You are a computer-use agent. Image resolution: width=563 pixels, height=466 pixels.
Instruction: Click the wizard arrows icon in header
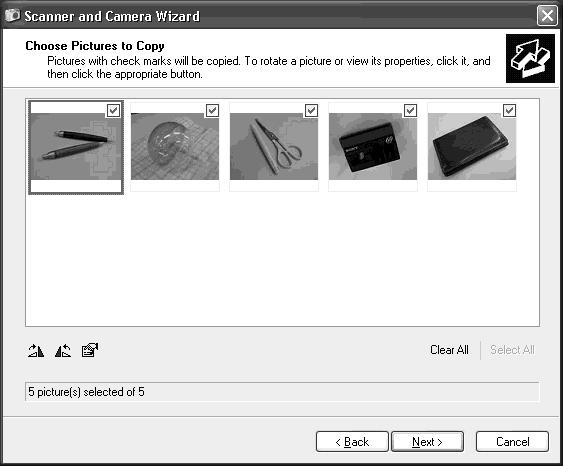pyautogui.click(x=530, y=59)
